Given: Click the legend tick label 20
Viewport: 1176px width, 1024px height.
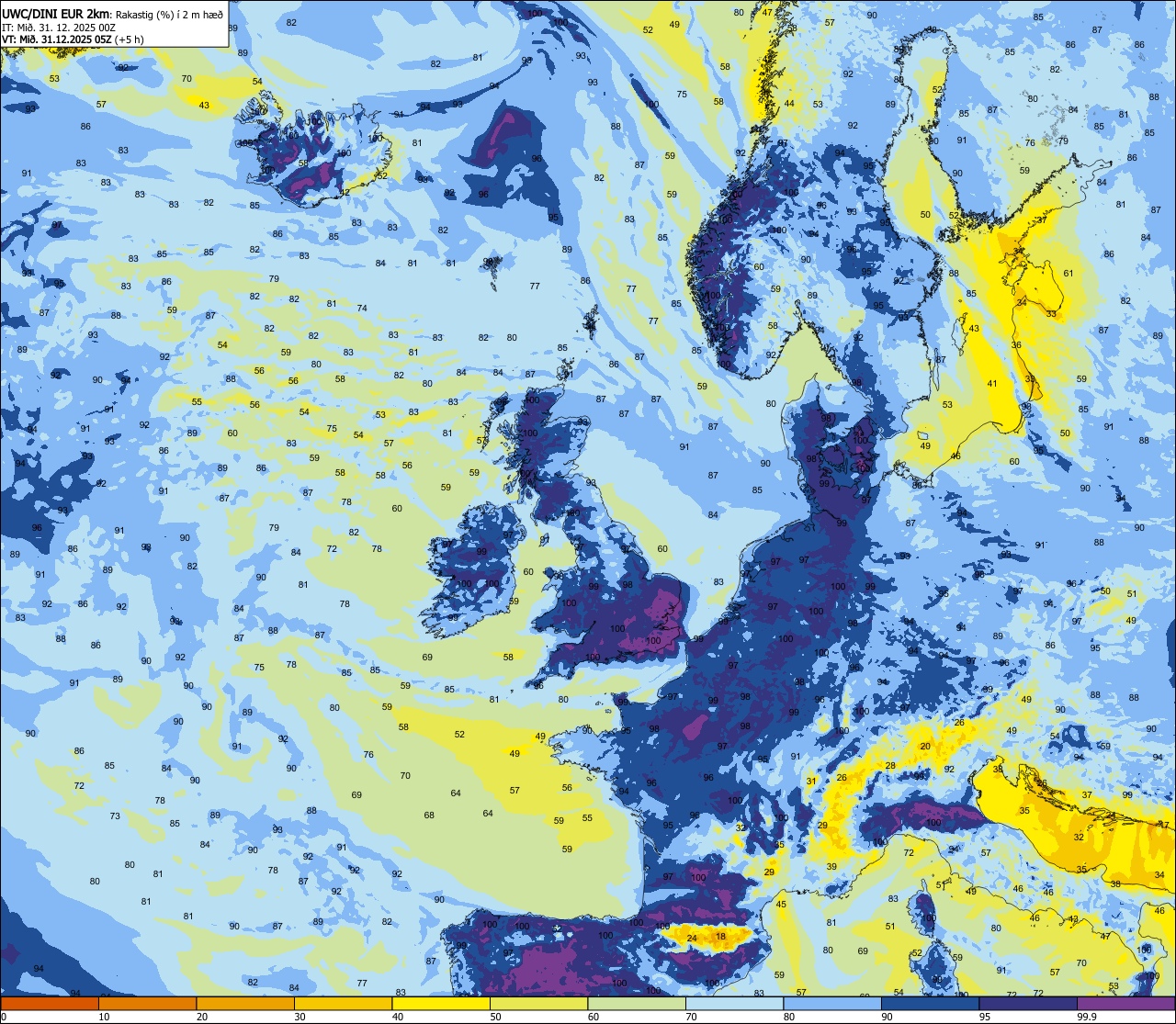Looking at the screenshot, I should coord(202,1017).
